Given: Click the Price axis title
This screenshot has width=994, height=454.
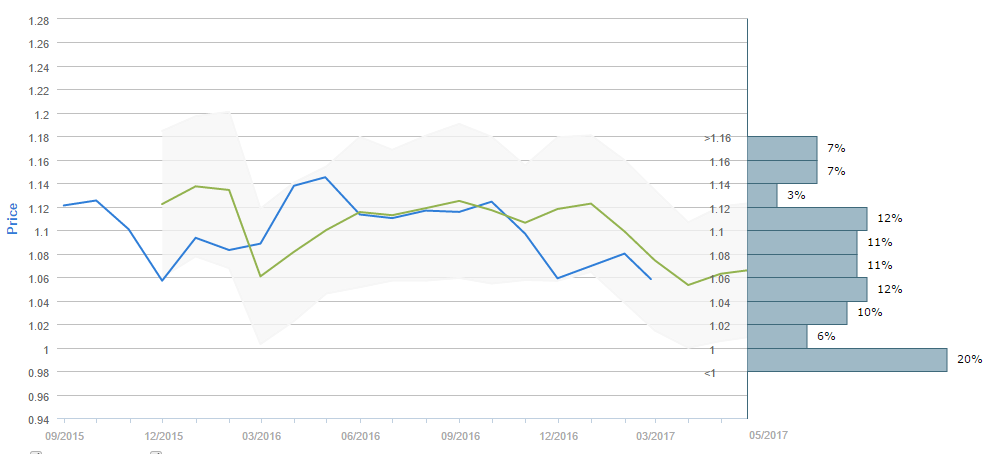Looking at the screenshot, I should tap(13, 217).
